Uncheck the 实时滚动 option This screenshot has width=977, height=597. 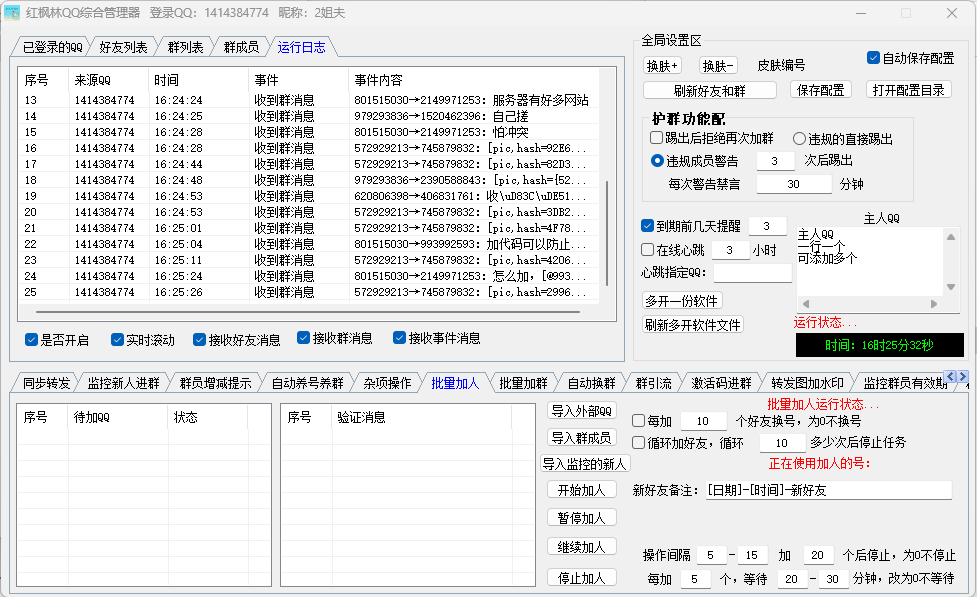point(118,340)
